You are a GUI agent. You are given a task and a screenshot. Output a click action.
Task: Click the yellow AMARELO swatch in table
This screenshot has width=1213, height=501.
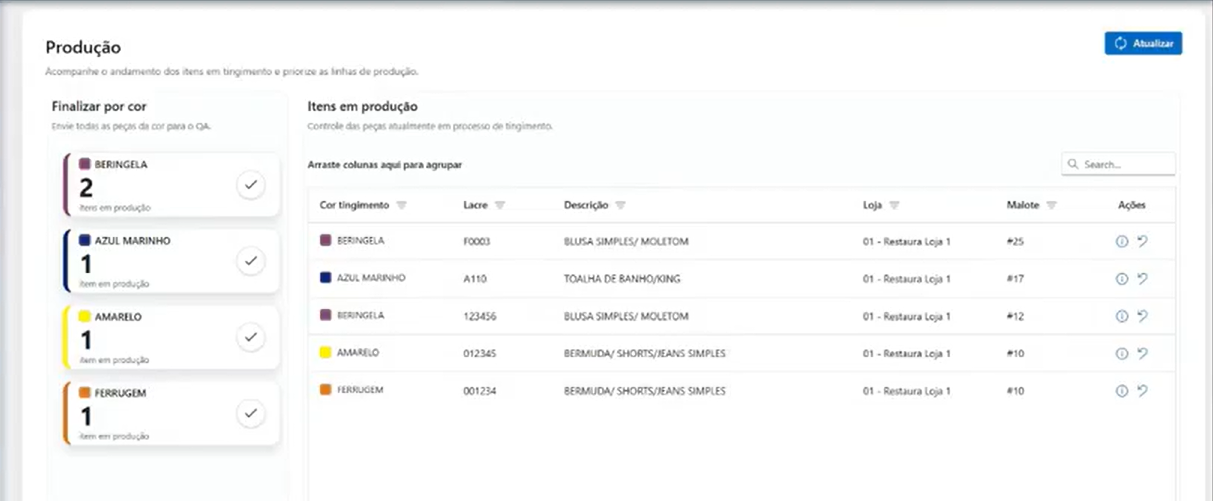click(x=325, y=353)
